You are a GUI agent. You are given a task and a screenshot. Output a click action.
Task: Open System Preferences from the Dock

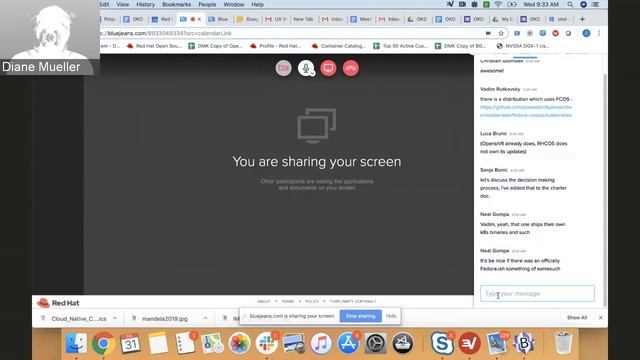375,343
